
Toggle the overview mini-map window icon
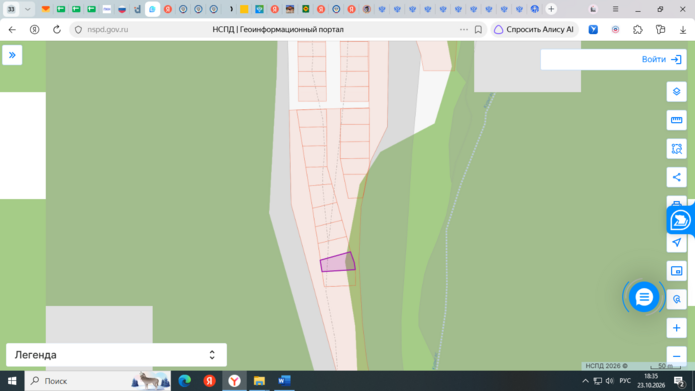point(676,271)
